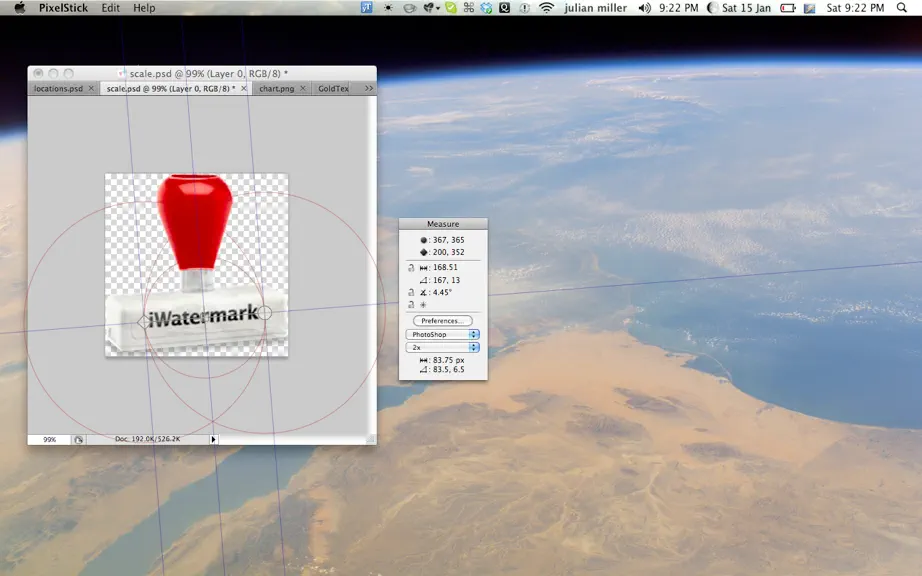Click the resize grip of the Photoshop window
This screenshot has height=576, width=922.
tap(370, 439)
